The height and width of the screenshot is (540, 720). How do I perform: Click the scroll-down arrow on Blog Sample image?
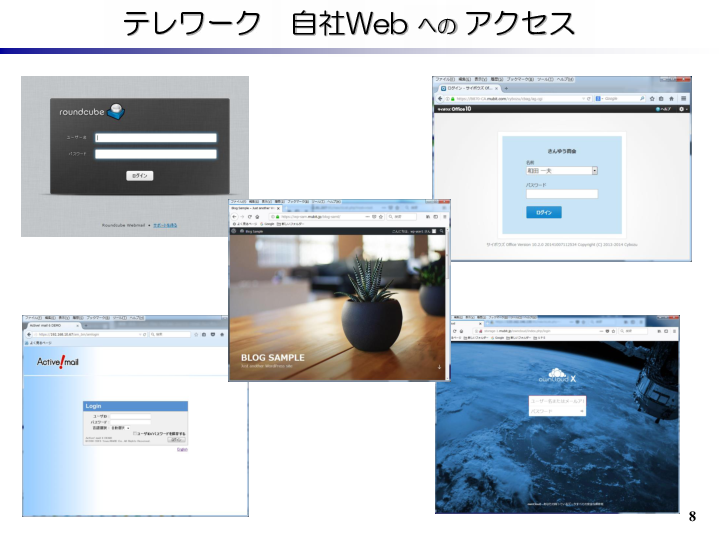(438, 367)
